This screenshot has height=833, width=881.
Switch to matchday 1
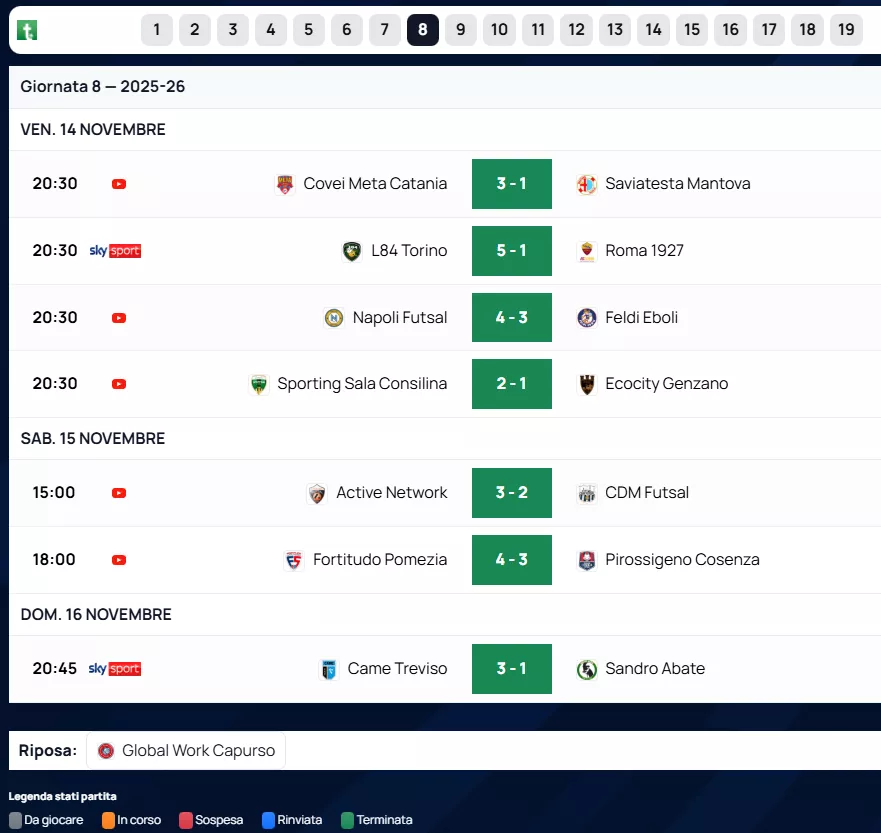tap(157, 30)
